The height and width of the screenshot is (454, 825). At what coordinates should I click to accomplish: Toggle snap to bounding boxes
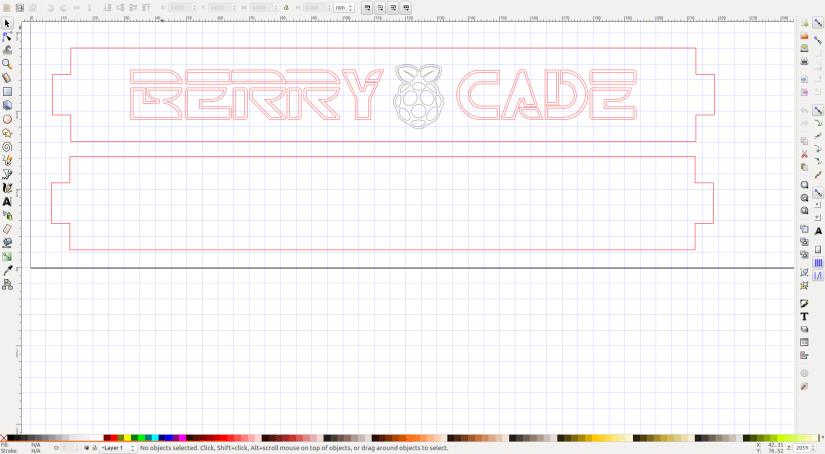(x=818, y=40)
